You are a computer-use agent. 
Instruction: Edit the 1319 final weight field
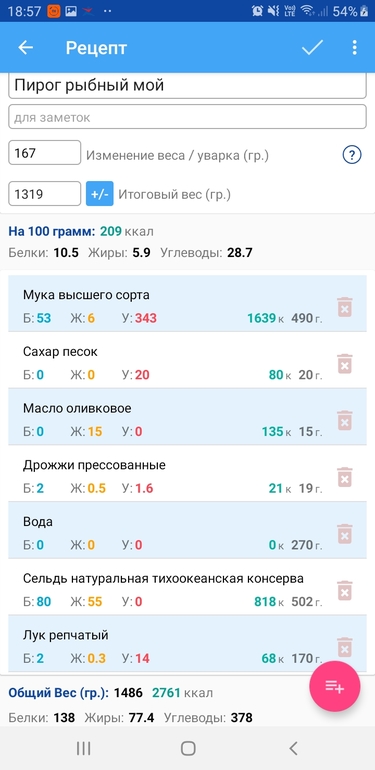point(45,194)
